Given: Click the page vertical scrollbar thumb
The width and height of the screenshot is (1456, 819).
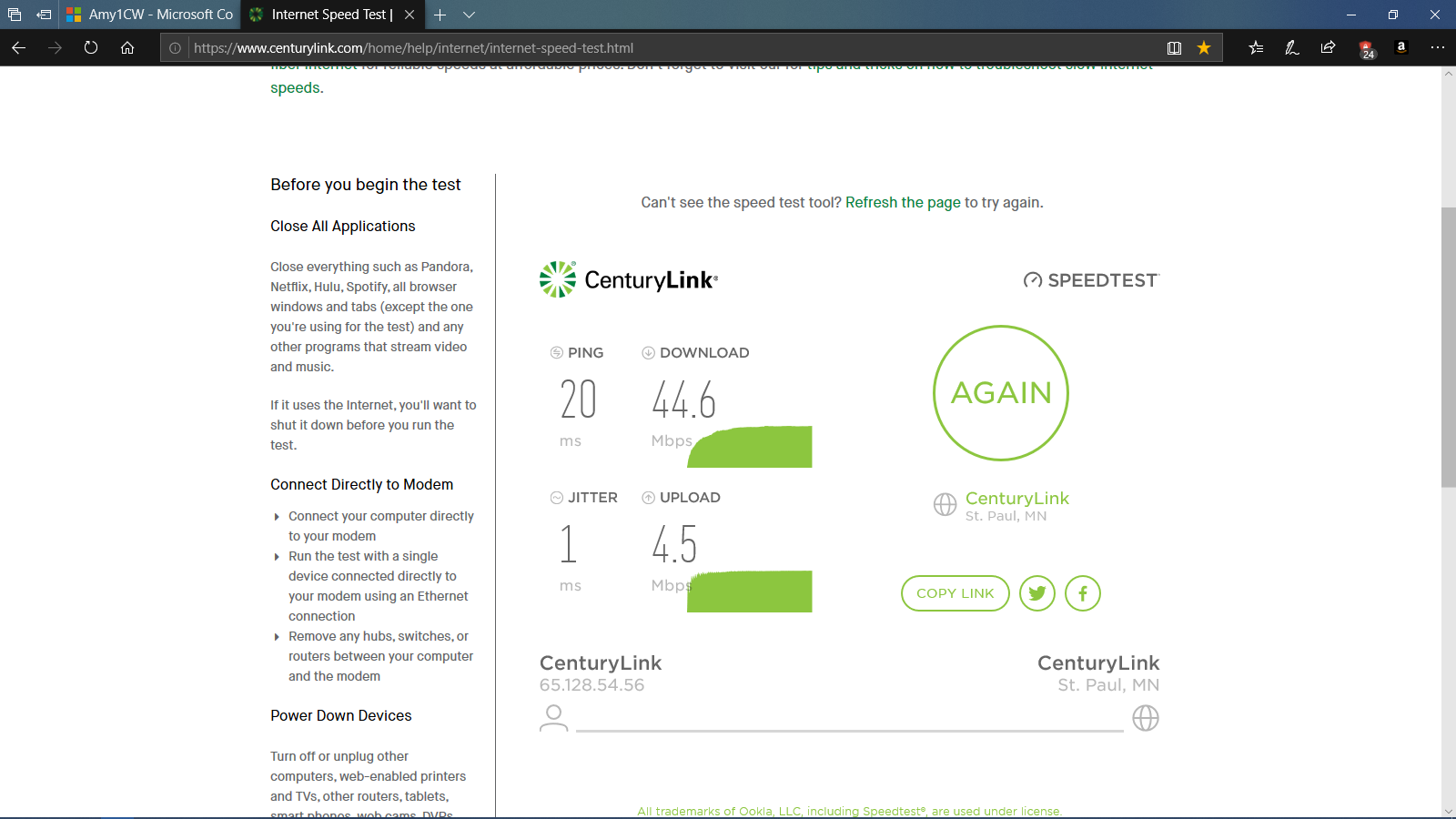Looking at the screenshot, I should tap(1449, 347).
